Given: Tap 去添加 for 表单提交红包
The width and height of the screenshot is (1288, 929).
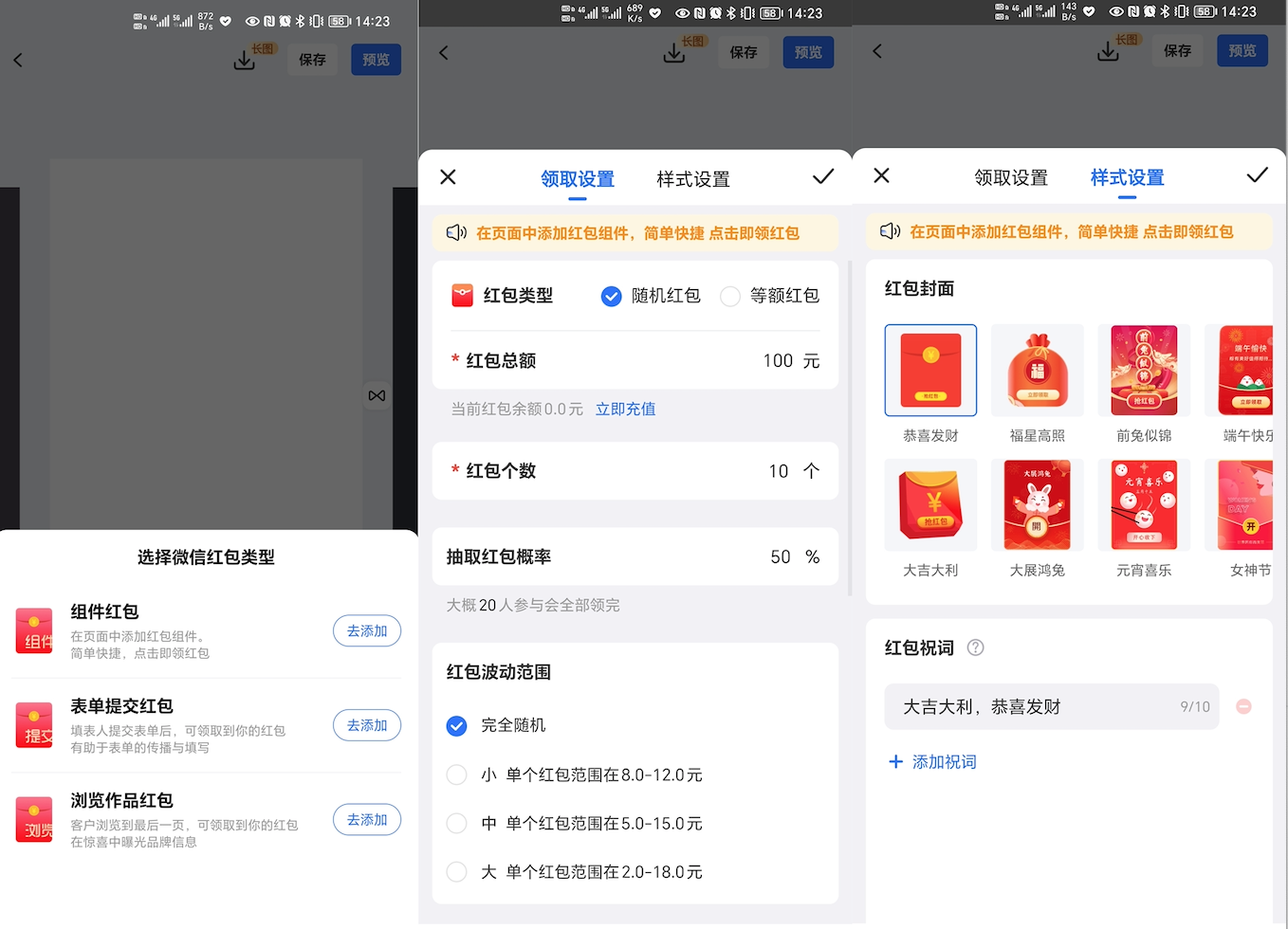Looking at the screenshot, I should 366,725.
